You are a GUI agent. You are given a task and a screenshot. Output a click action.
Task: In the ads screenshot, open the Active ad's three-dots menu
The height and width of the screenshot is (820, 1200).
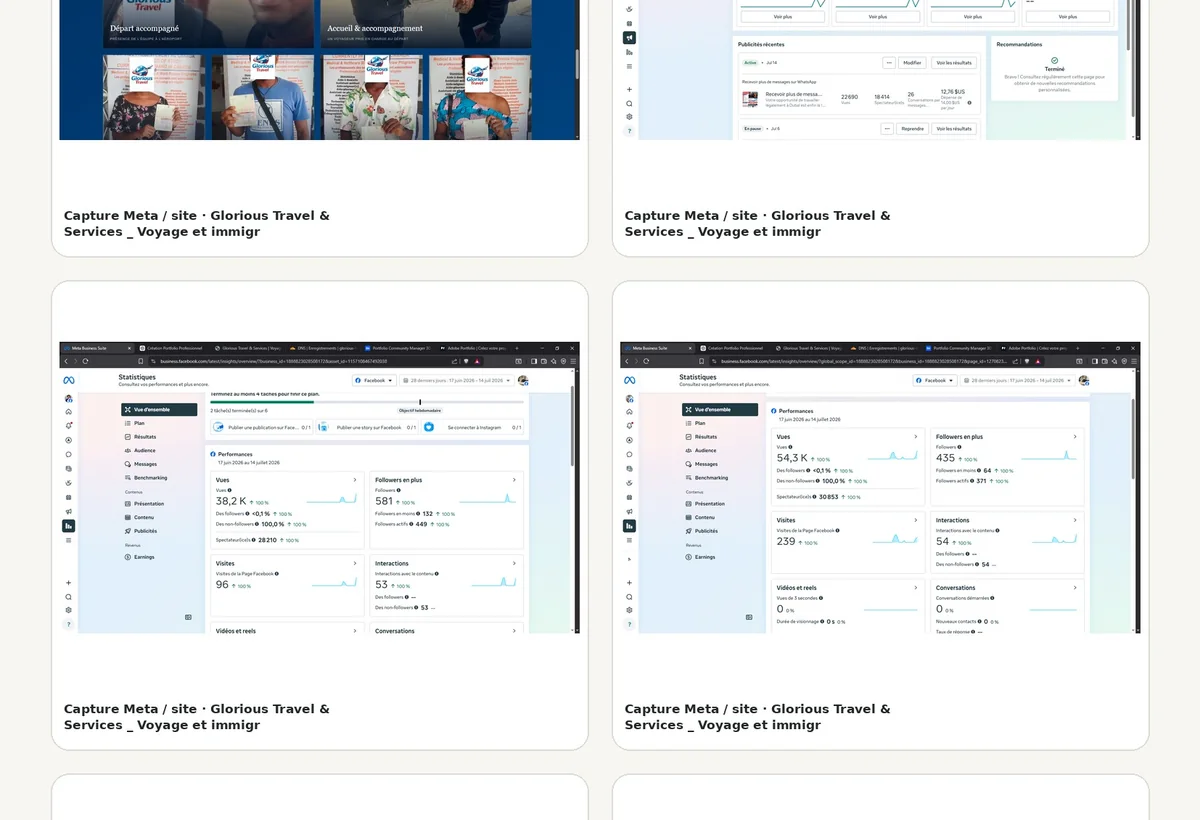click(x=888, y=63)
